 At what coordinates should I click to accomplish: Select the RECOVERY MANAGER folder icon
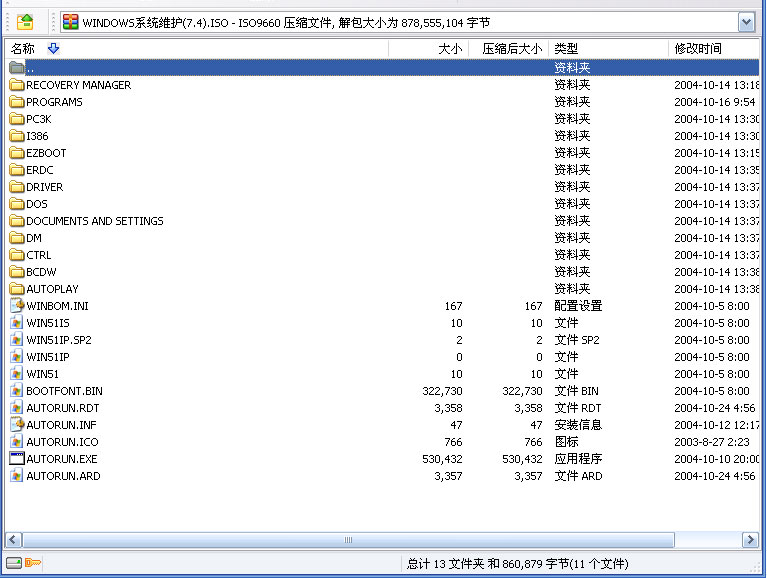coord(17,85)
